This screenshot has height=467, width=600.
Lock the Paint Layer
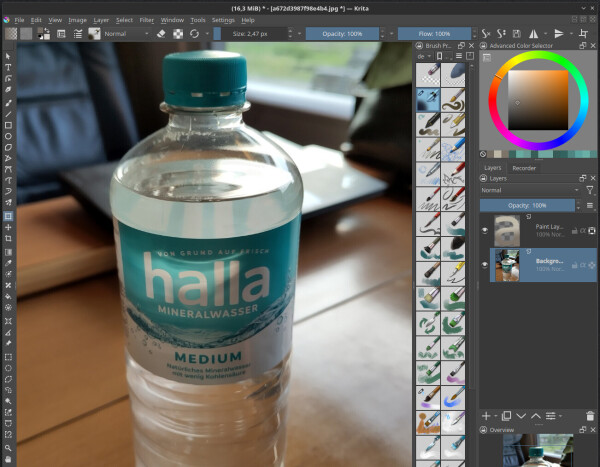click(x=574, y=231)
